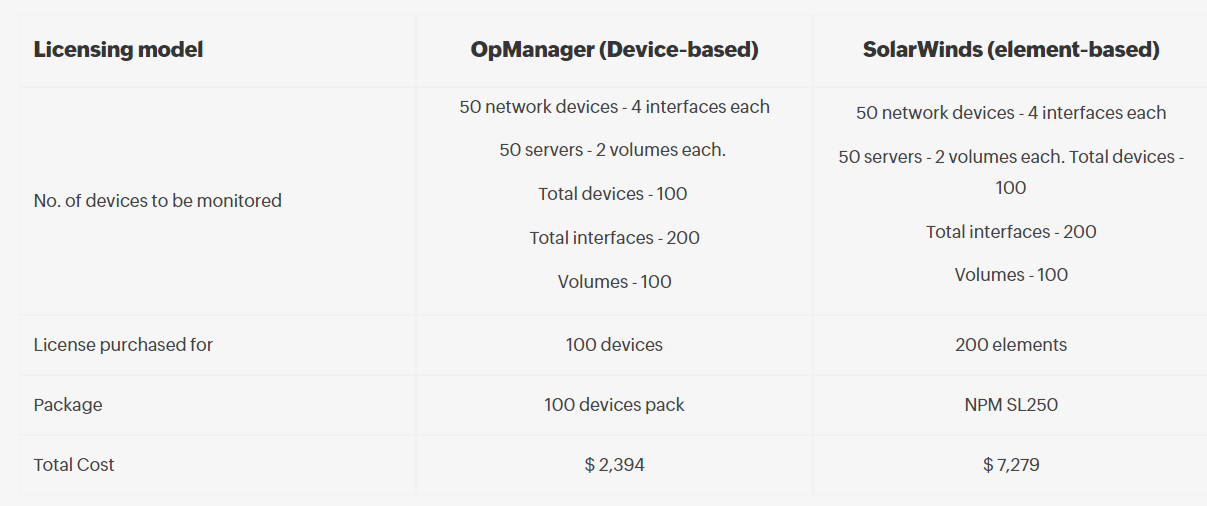Click 'Total interfaces - 200' under SolarWinds
Screen dimensions: 1207x506
click(x=1010, y=232)
